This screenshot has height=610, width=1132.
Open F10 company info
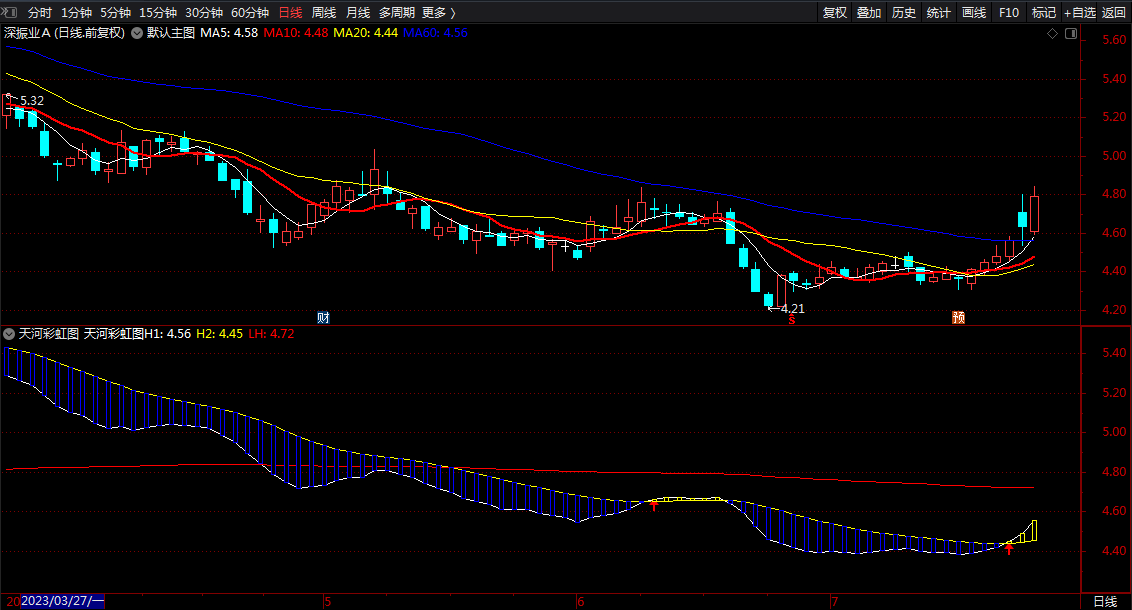click(1009, 12)
